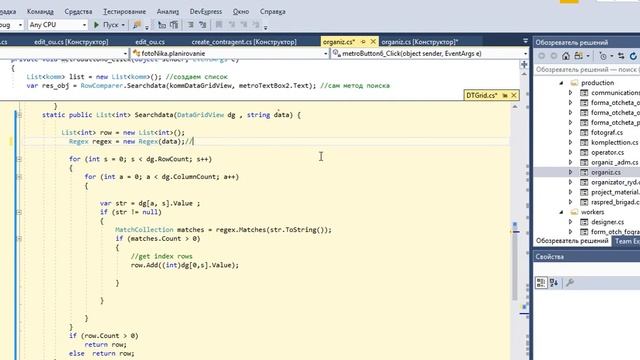Switch to organiz.cs [Конструктор] tab
640x360 pixels.
click(420, 42)
